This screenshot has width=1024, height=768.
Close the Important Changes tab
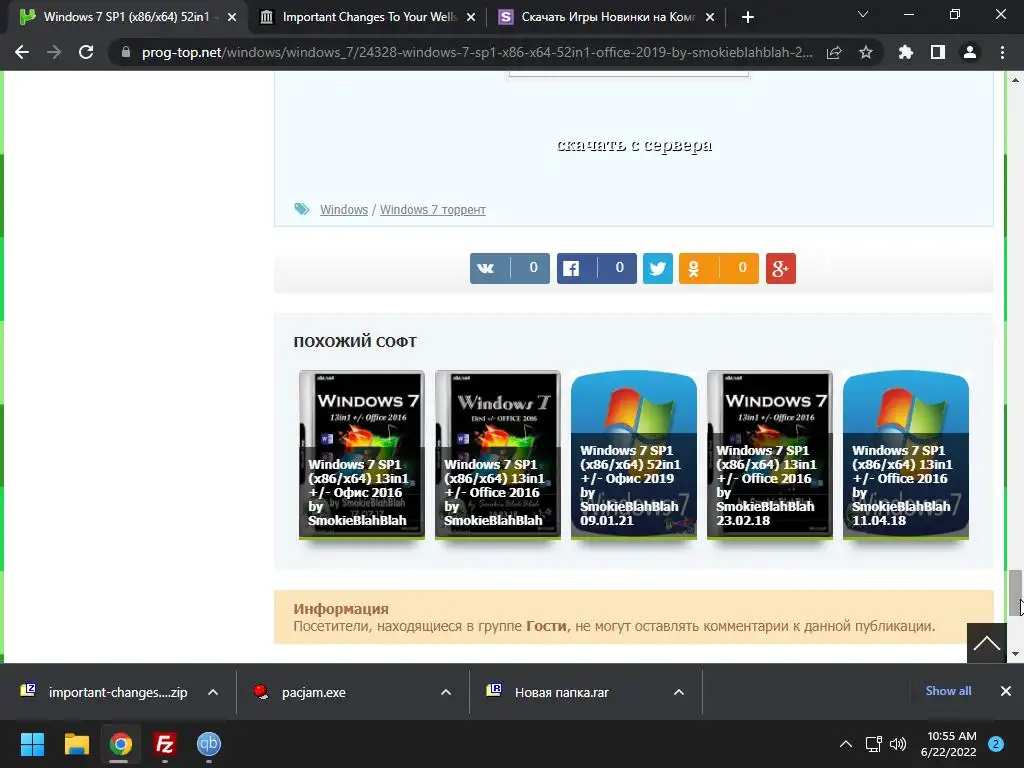(x=471, y=17)
